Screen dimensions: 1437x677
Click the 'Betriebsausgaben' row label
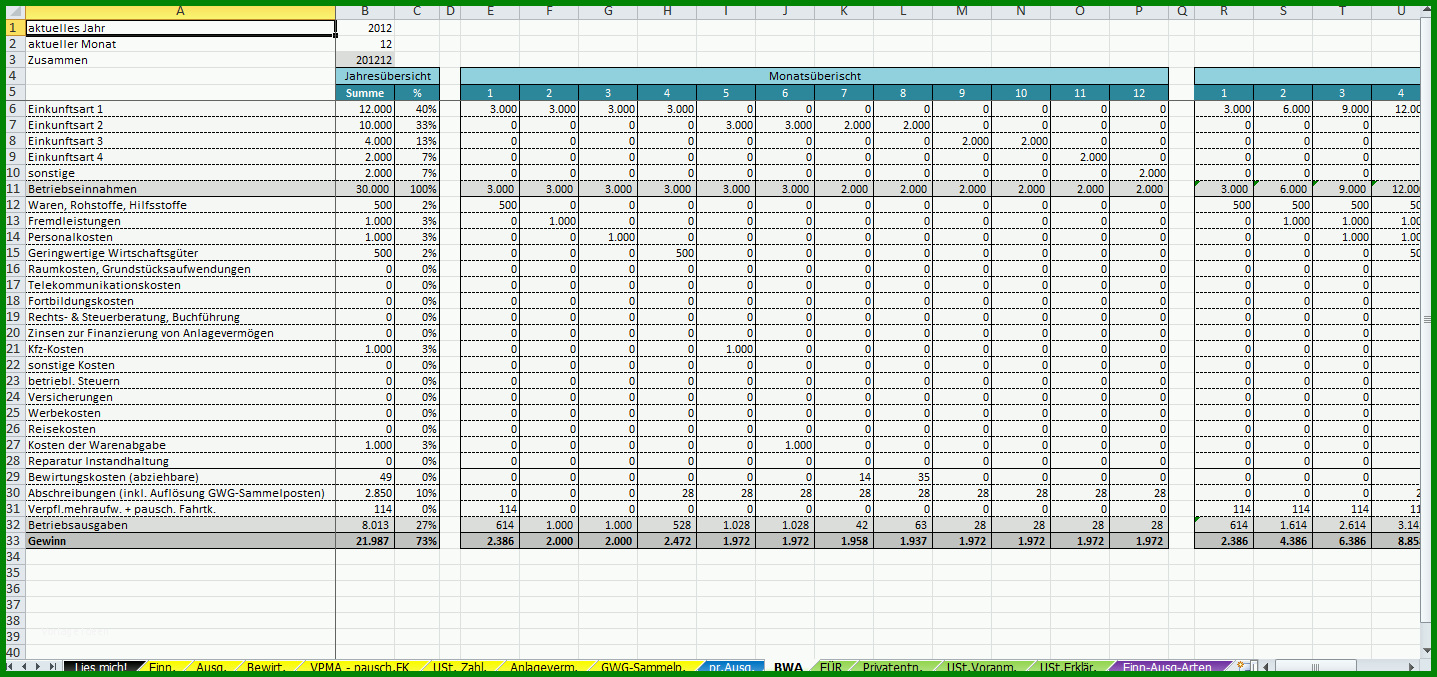78,525
